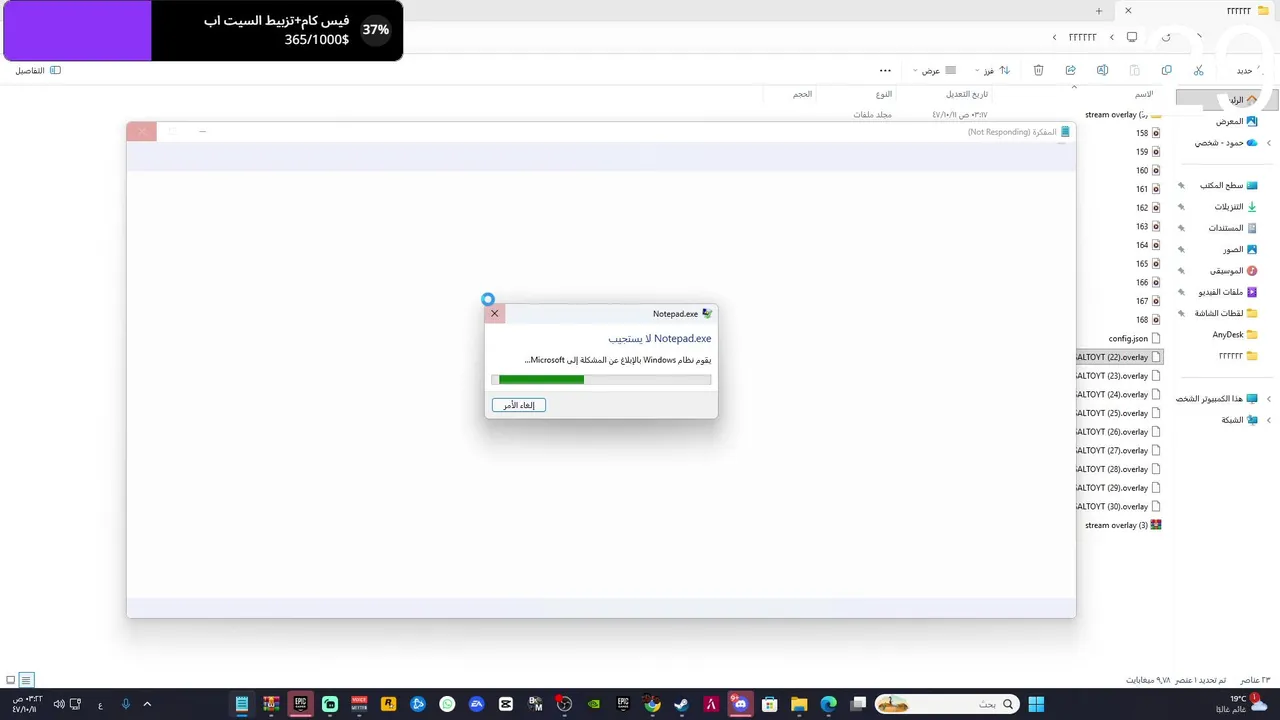This screenshot has width=1280, height=720.
Task: Select the ALTOYT (30).overlay file
Action: pyautogui.click(x=1119, y=507)
